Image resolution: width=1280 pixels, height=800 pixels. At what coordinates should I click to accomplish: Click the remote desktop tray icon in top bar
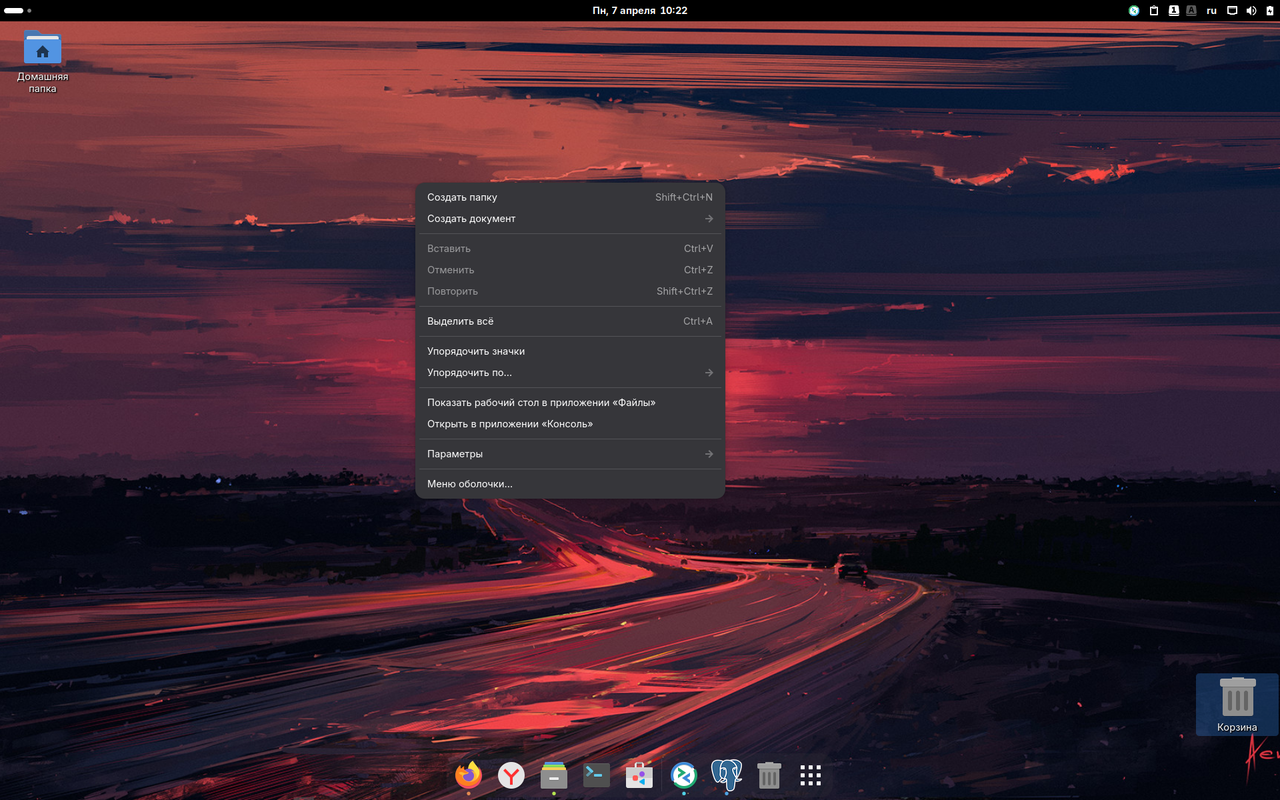[1134, 11]
